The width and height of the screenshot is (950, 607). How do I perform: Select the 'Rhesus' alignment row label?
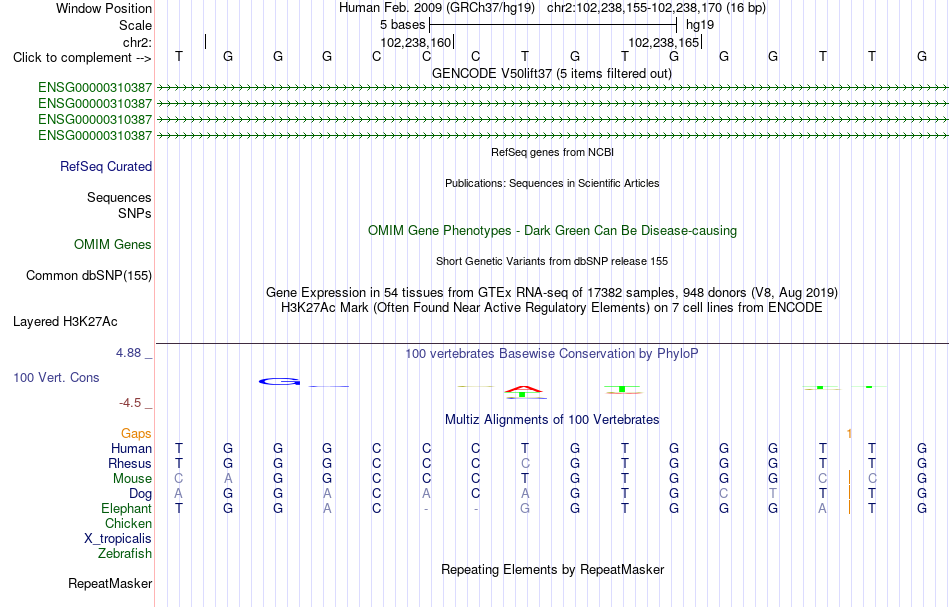130,463
